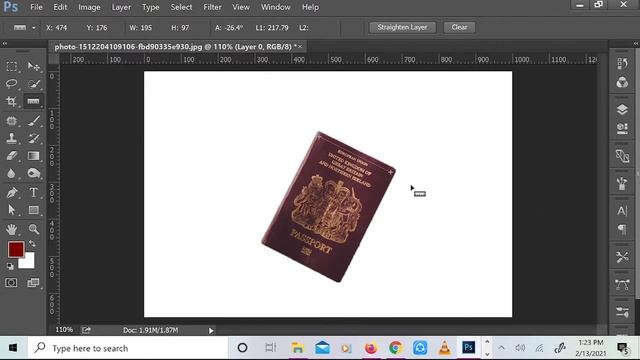This screenshot has width=640, height=360.
Task: Open the Select menu
Action: coord(181,7)
